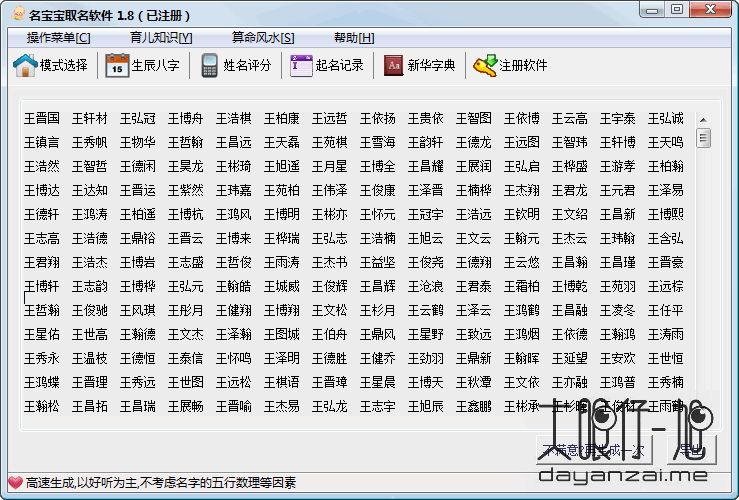
Task: Select the name 王志宇
Action: [x=378, y=406]
